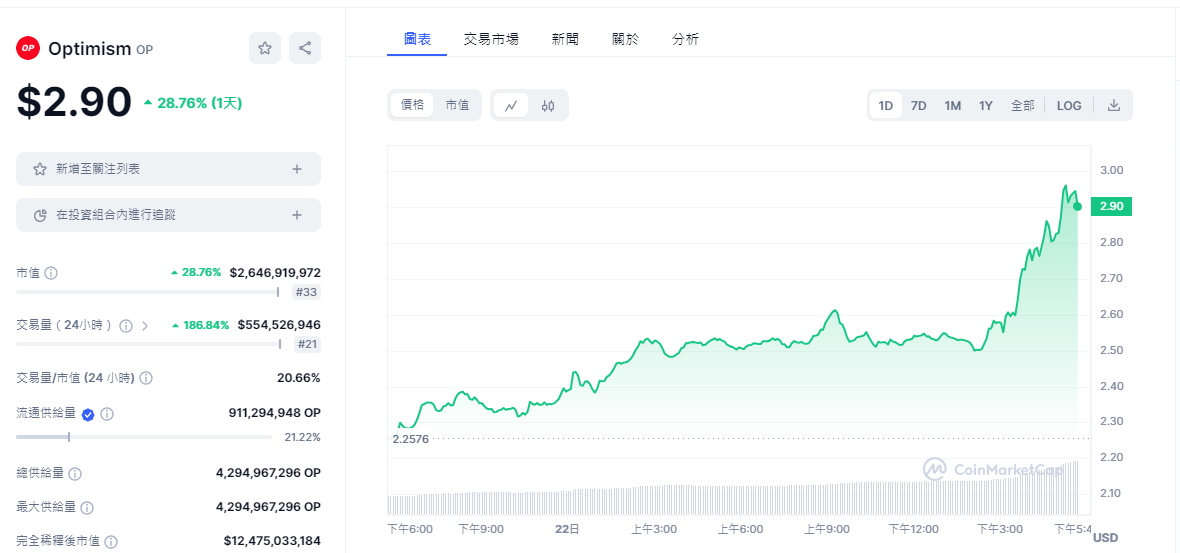
Task: Click volume value $554,526,946
Action: 278,325
